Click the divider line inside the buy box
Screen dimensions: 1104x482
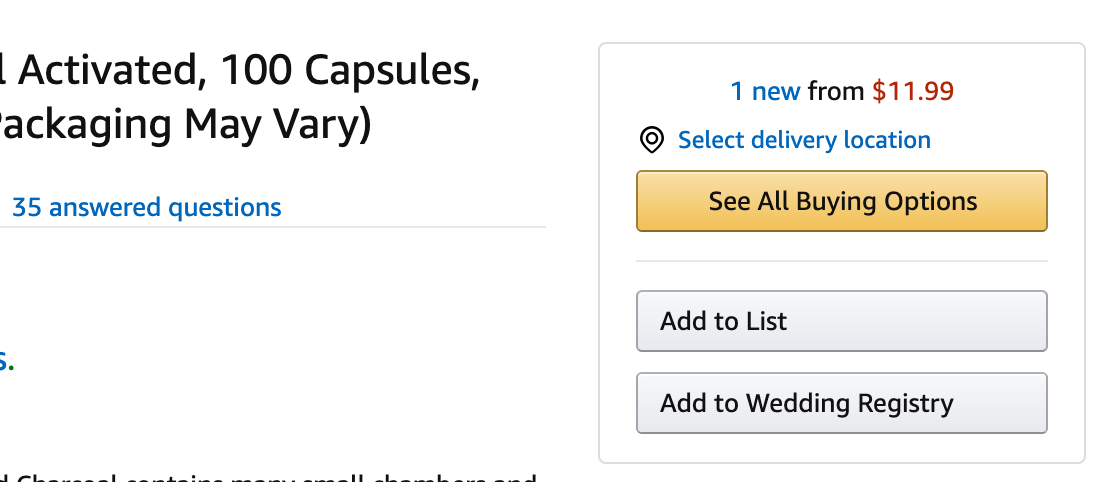coord(841,261)
